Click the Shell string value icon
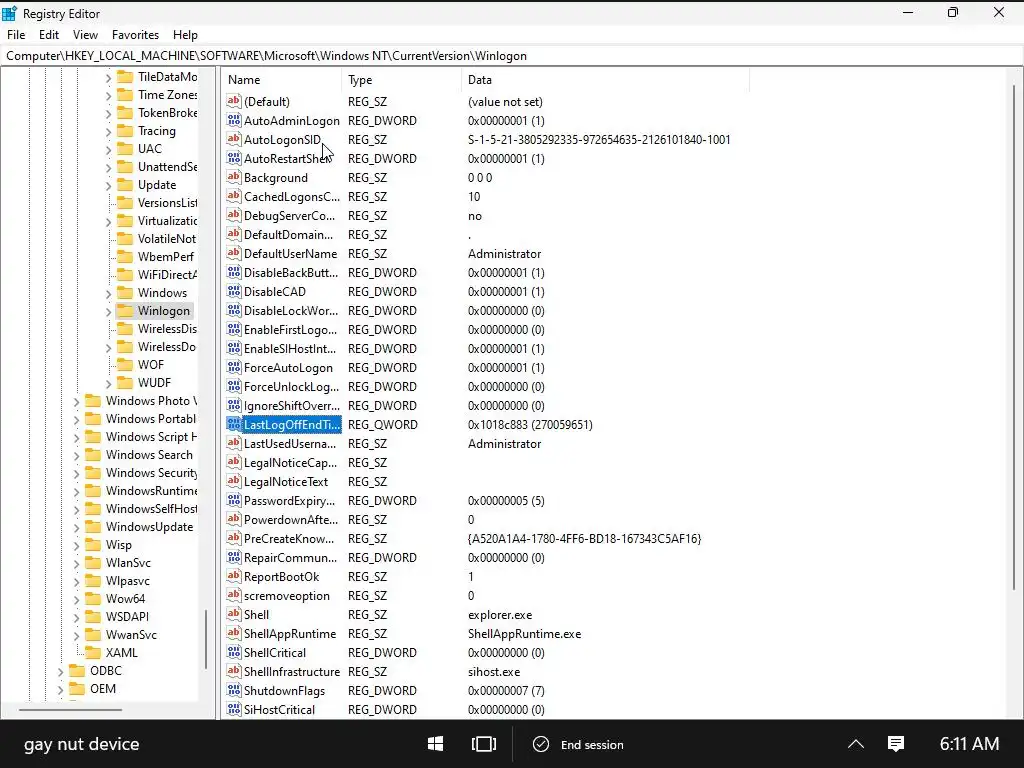Image resolution: width=1024 pixels, height=768 pixels. pos(234,614)
